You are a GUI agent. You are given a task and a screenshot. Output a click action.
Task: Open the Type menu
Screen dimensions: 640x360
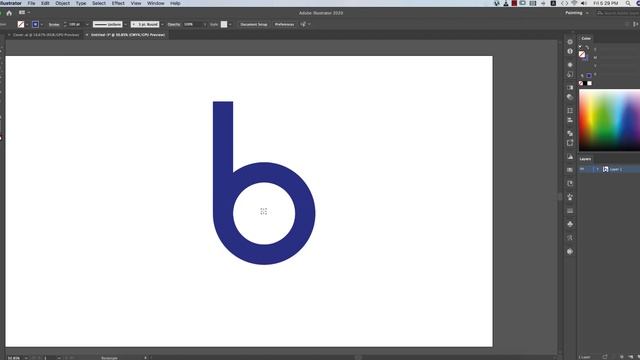click(81, 3)
